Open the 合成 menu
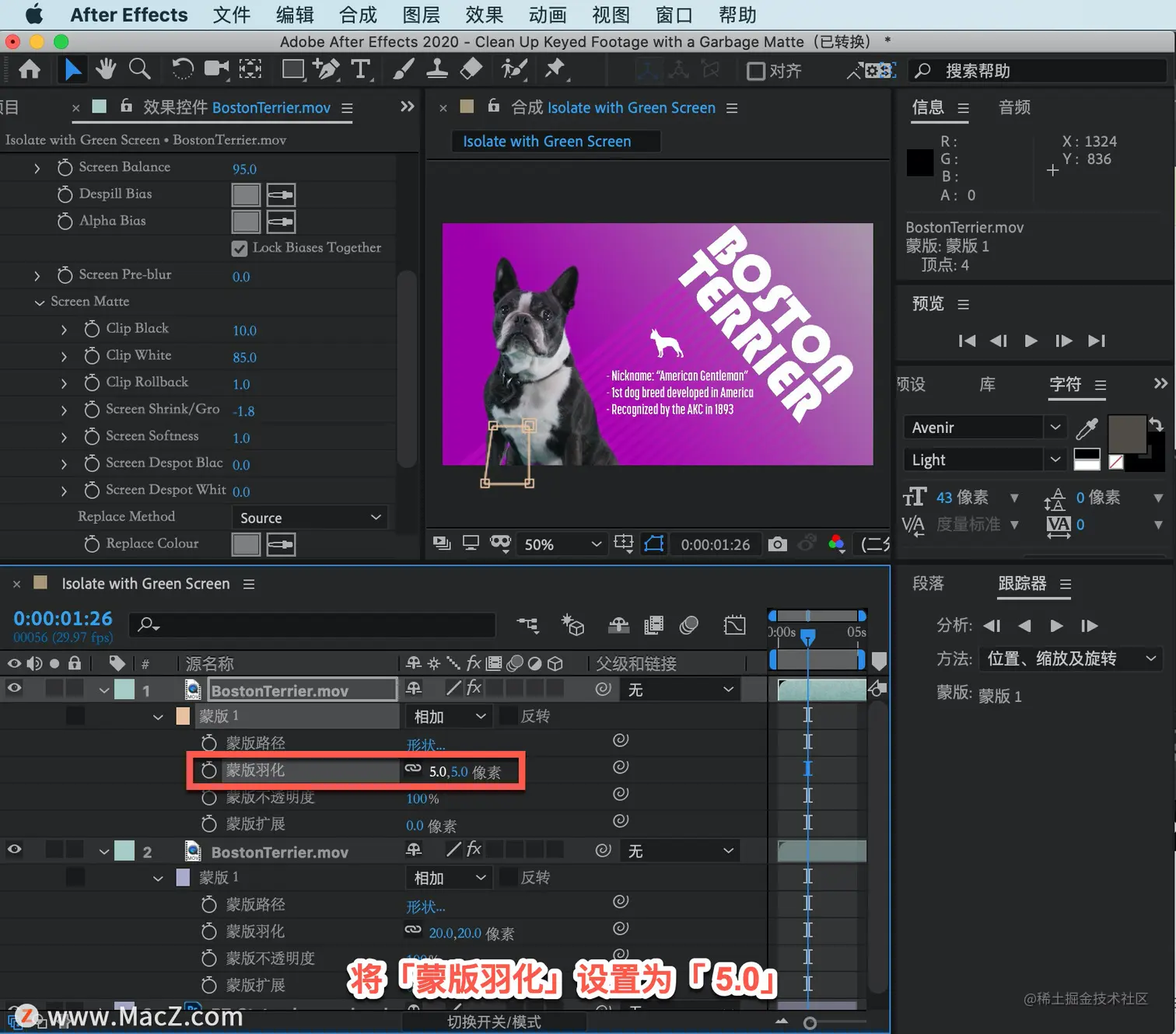 358,15
